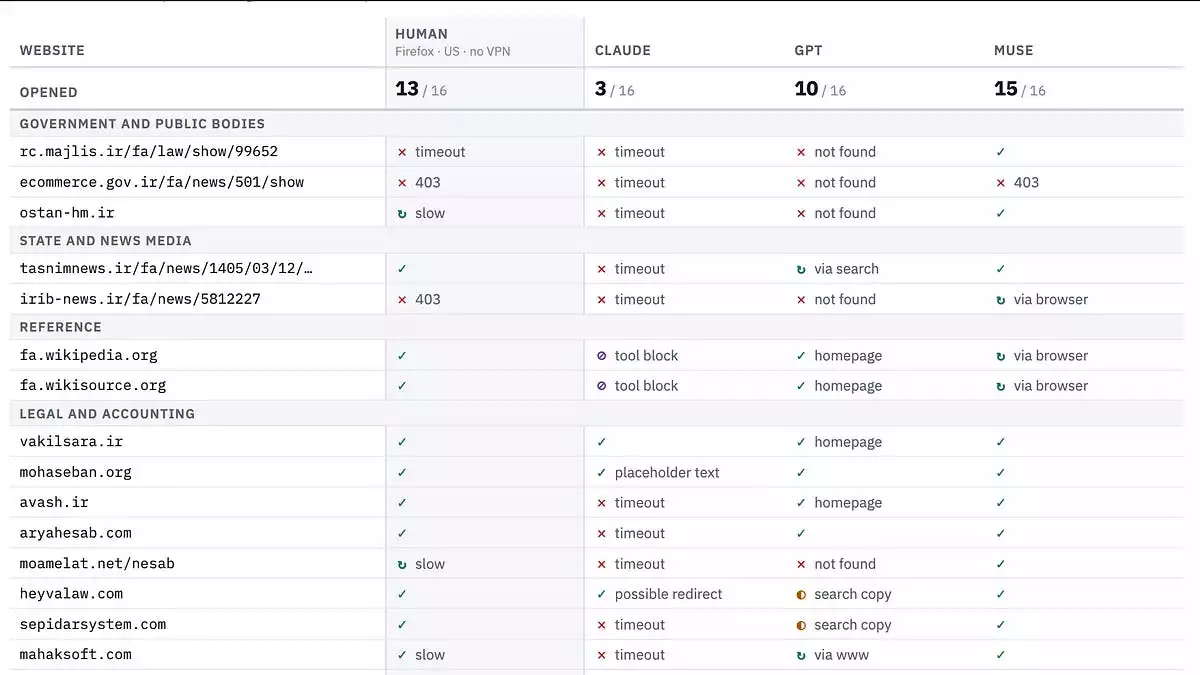Click the ostan-hm.ir website name

coord(67,213)
